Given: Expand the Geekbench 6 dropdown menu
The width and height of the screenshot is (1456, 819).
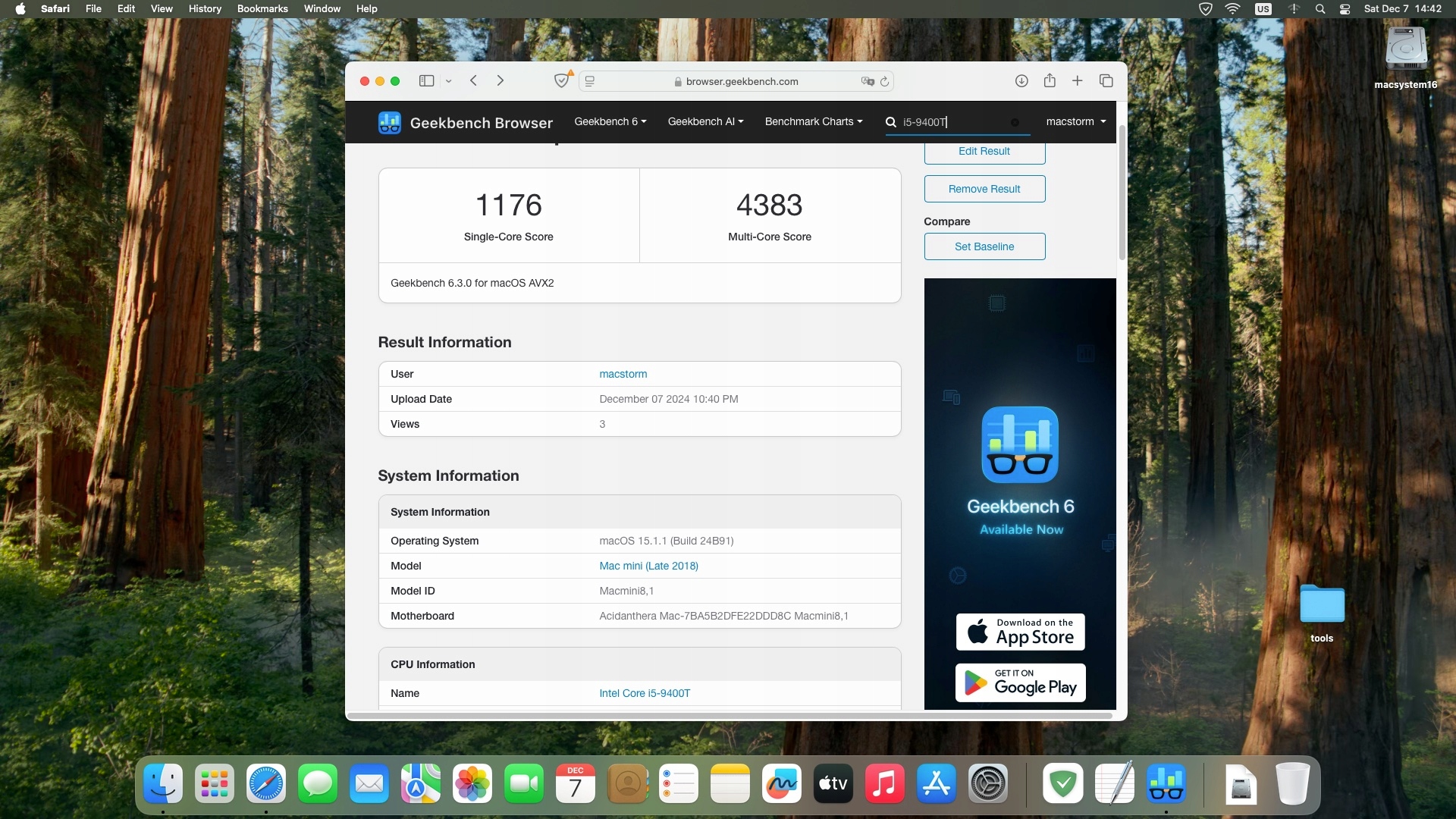Looking at the screenshot, I should point(610,121).
